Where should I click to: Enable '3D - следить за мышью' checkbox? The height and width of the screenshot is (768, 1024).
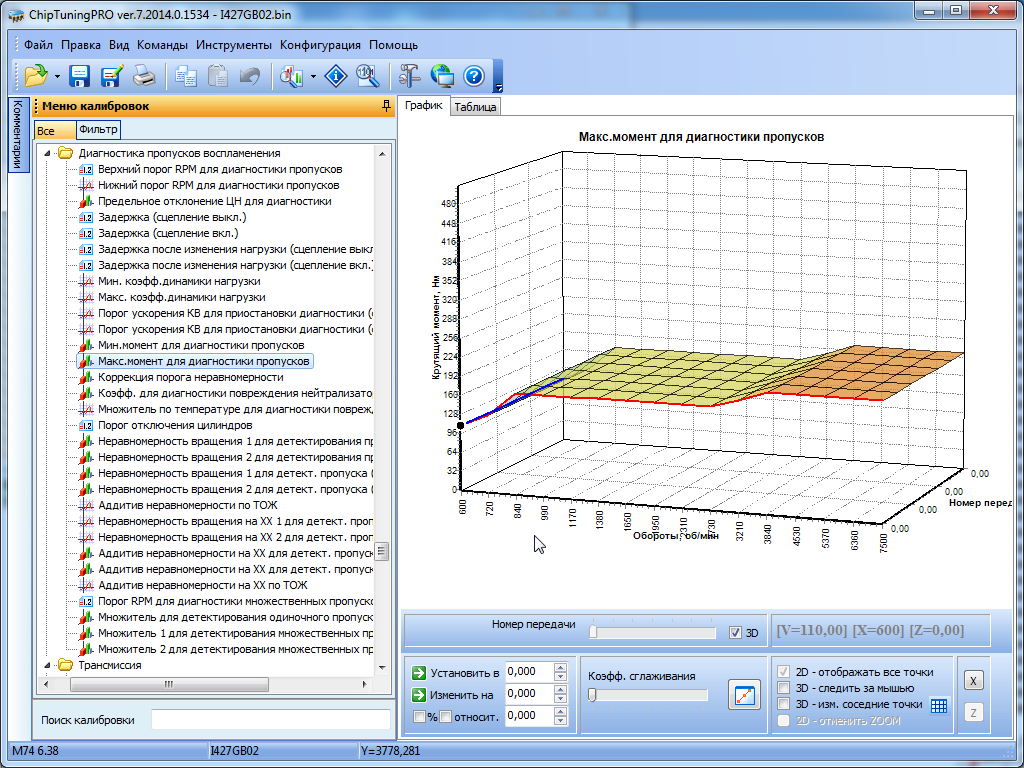[x=785, y=688]
